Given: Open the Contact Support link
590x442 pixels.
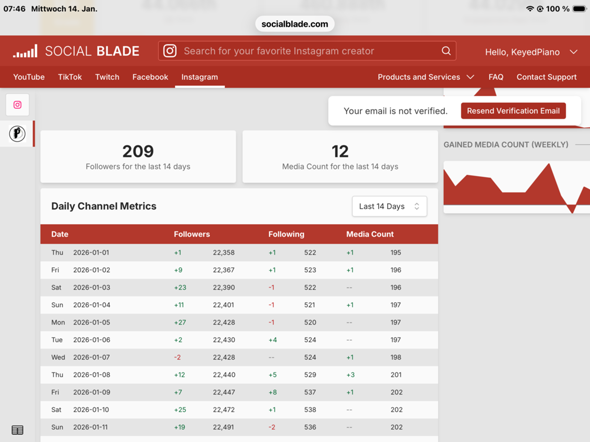Looking at the screenshot, I should click(x=546, y=77).
